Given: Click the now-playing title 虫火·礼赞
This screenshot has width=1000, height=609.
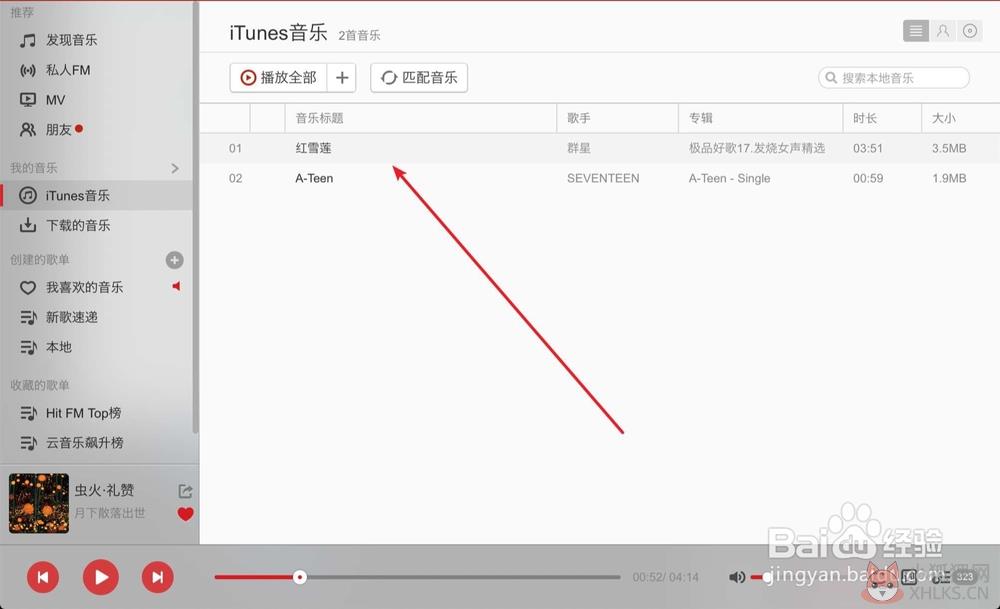Looking at the screenshot, I should click(x=105, y=490).
